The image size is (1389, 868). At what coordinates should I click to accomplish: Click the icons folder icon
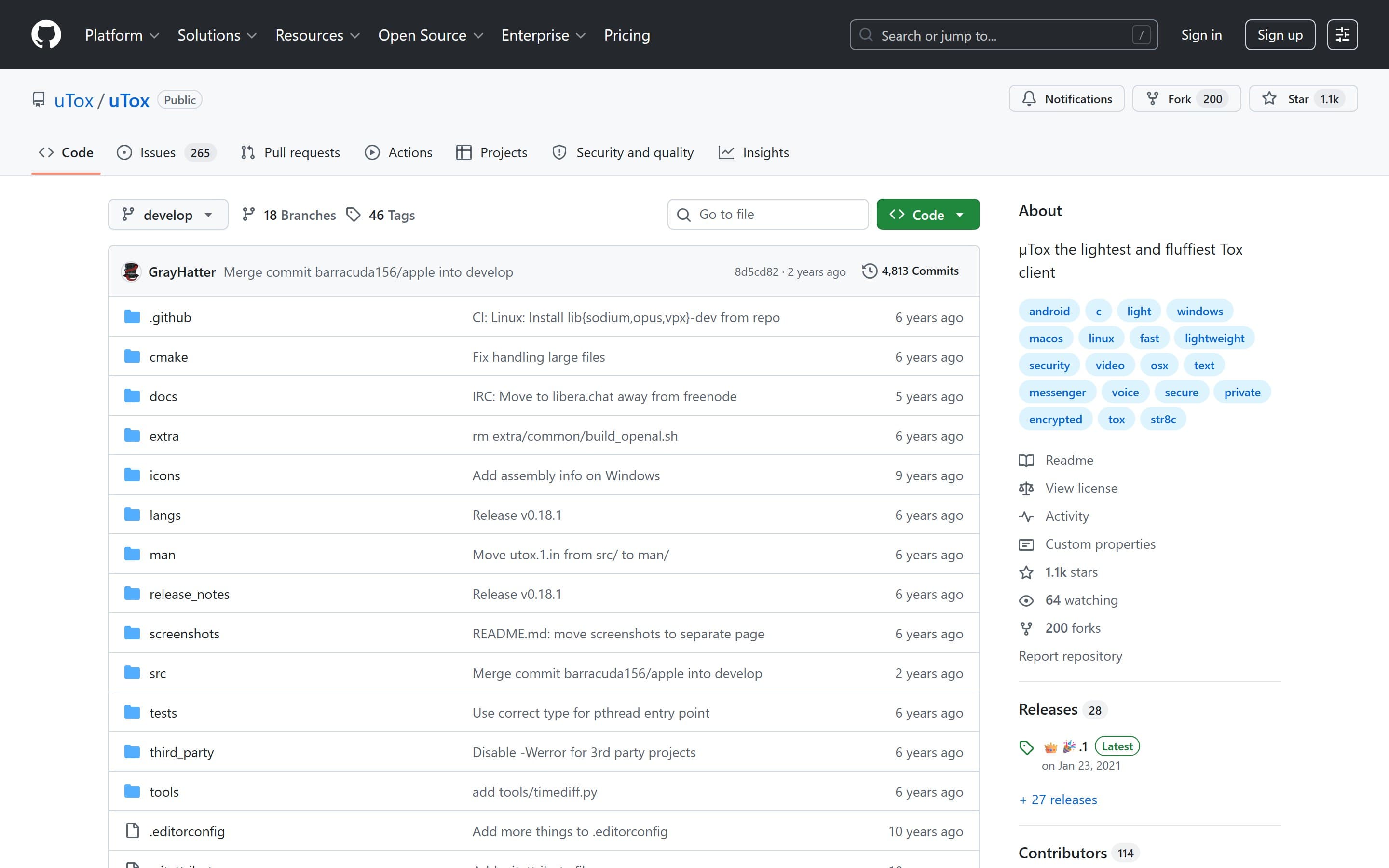[132, 475]
